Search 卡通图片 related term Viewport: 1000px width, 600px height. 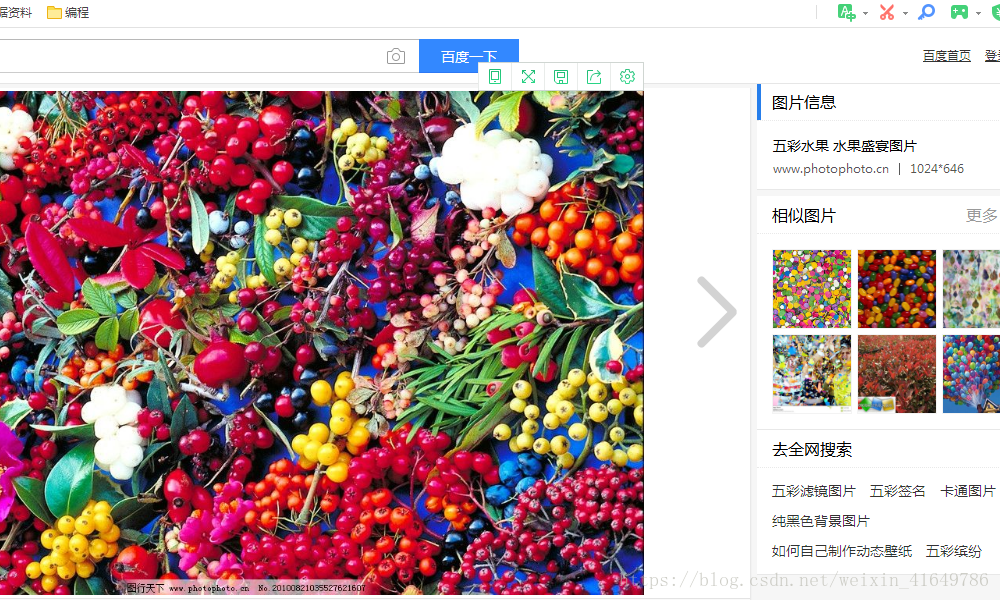(x=967, y=491)
